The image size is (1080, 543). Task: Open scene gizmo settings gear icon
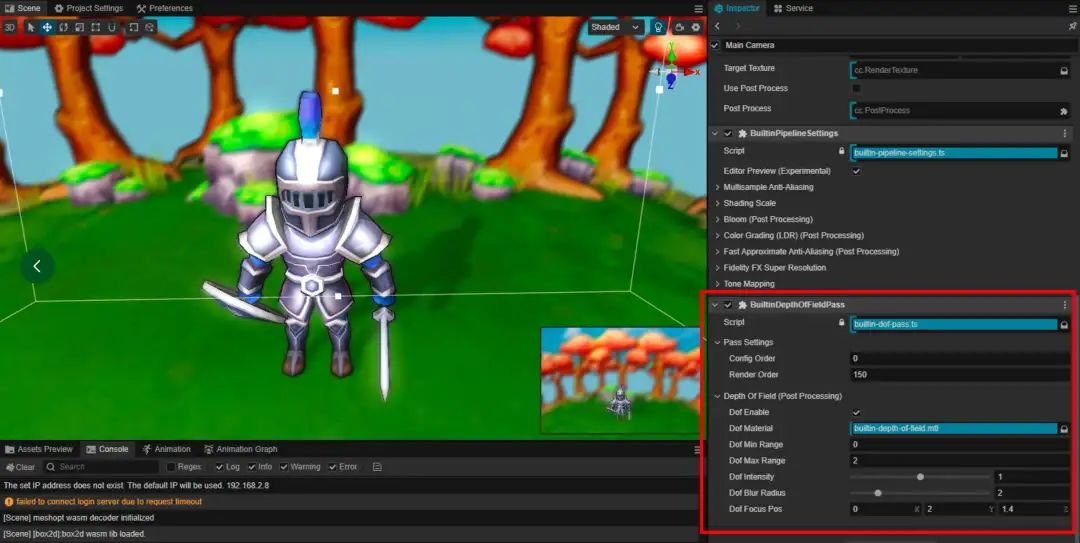(696, 28)
